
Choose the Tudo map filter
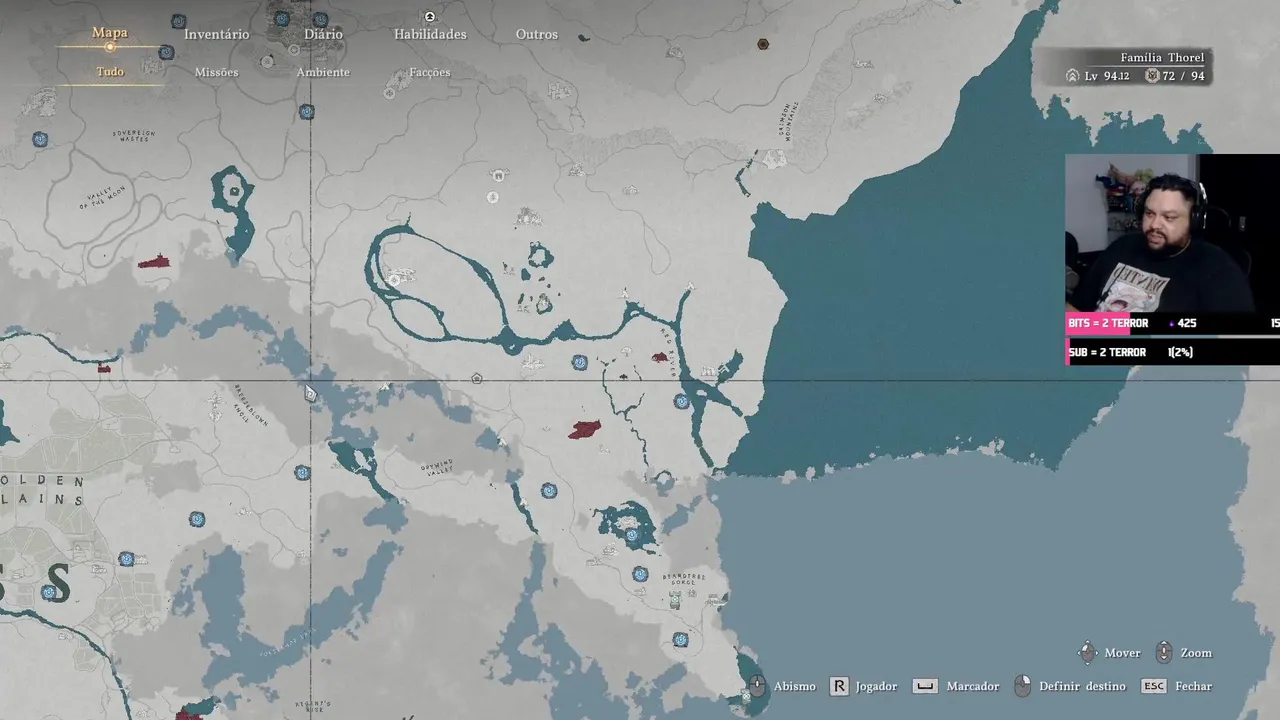[x=110, y=72]
